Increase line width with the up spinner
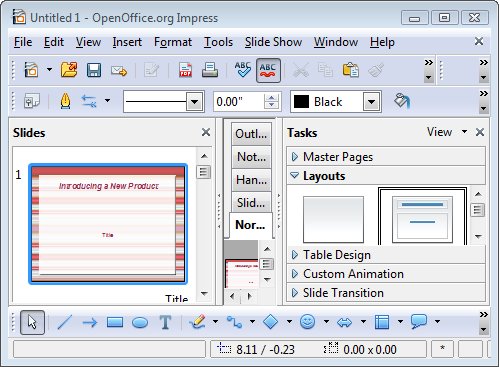 (272, 98)
